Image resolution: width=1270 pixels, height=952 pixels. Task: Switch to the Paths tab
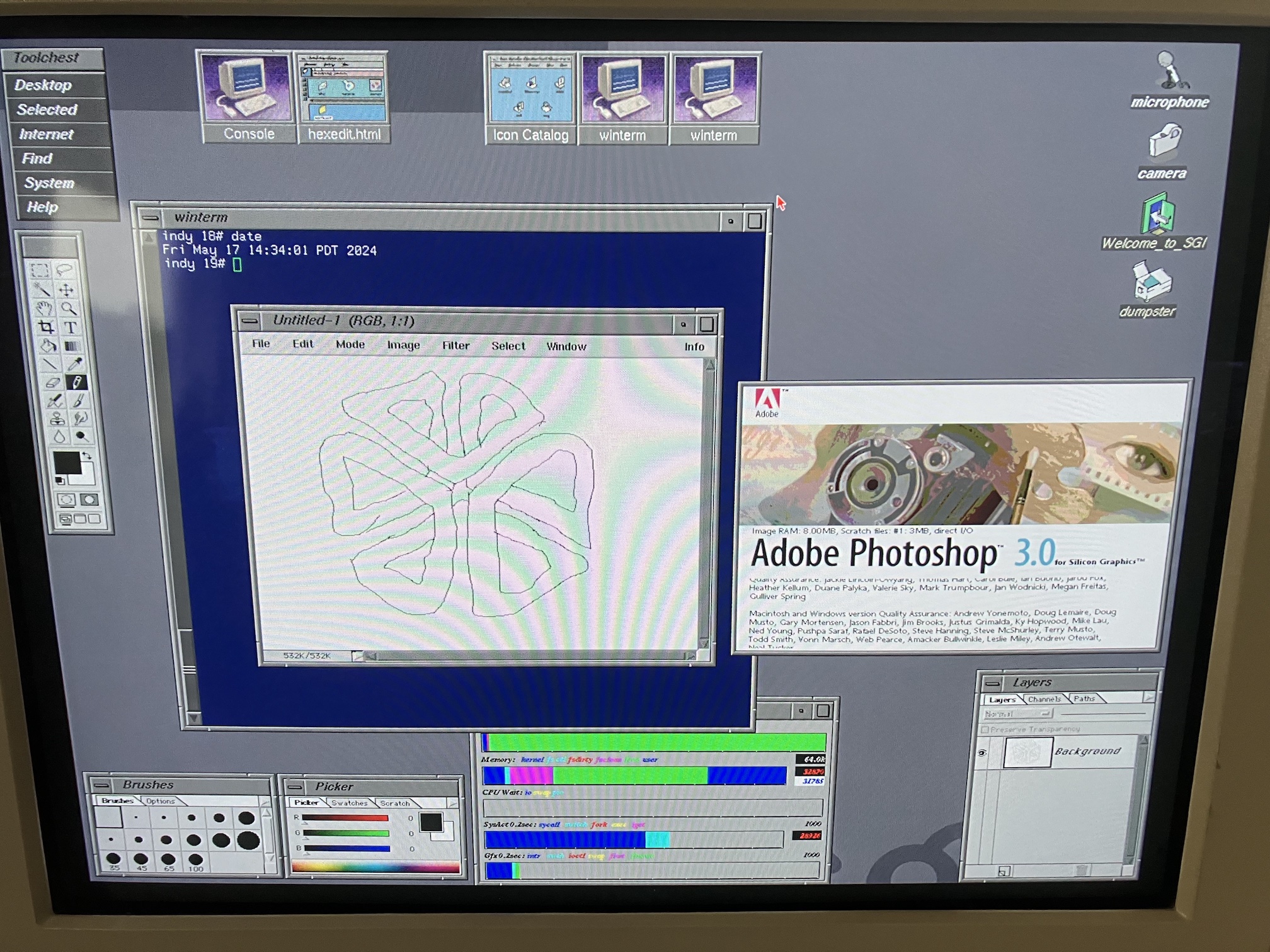(x=1085, y=698)
